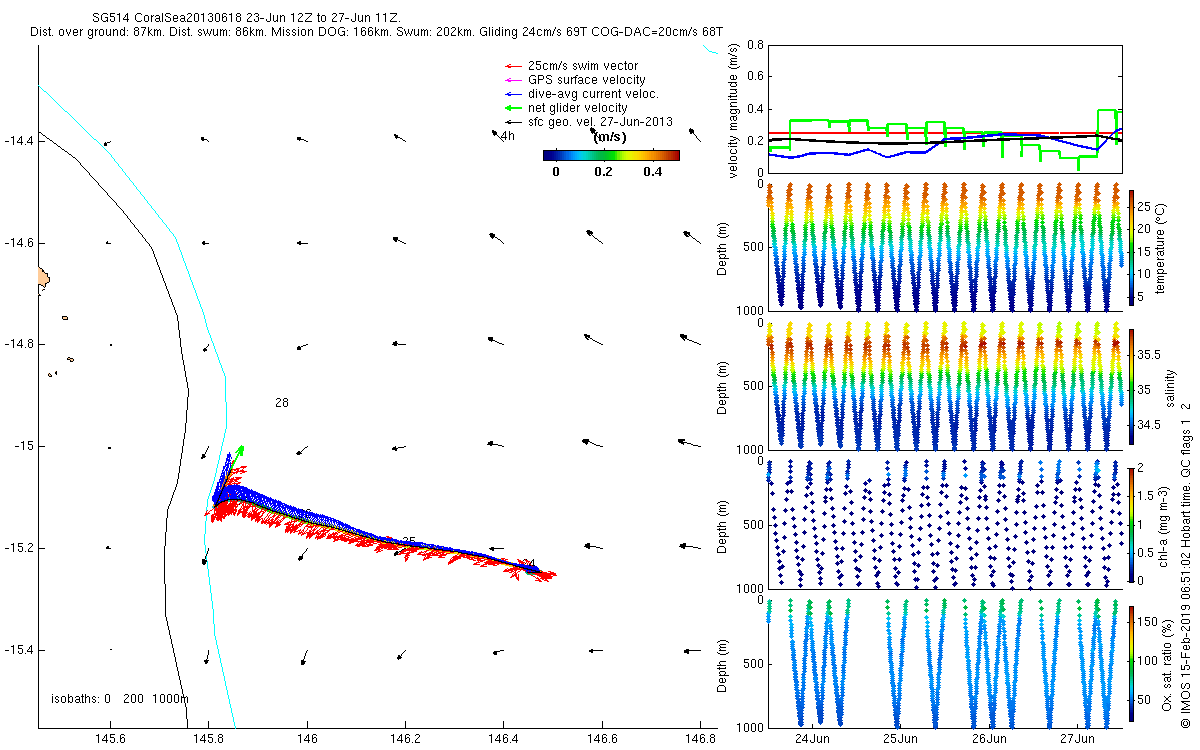Click the temperature (°C) colorbar
The image size is (1200, 750).
pyautogui.click(x=1131, y=246)
